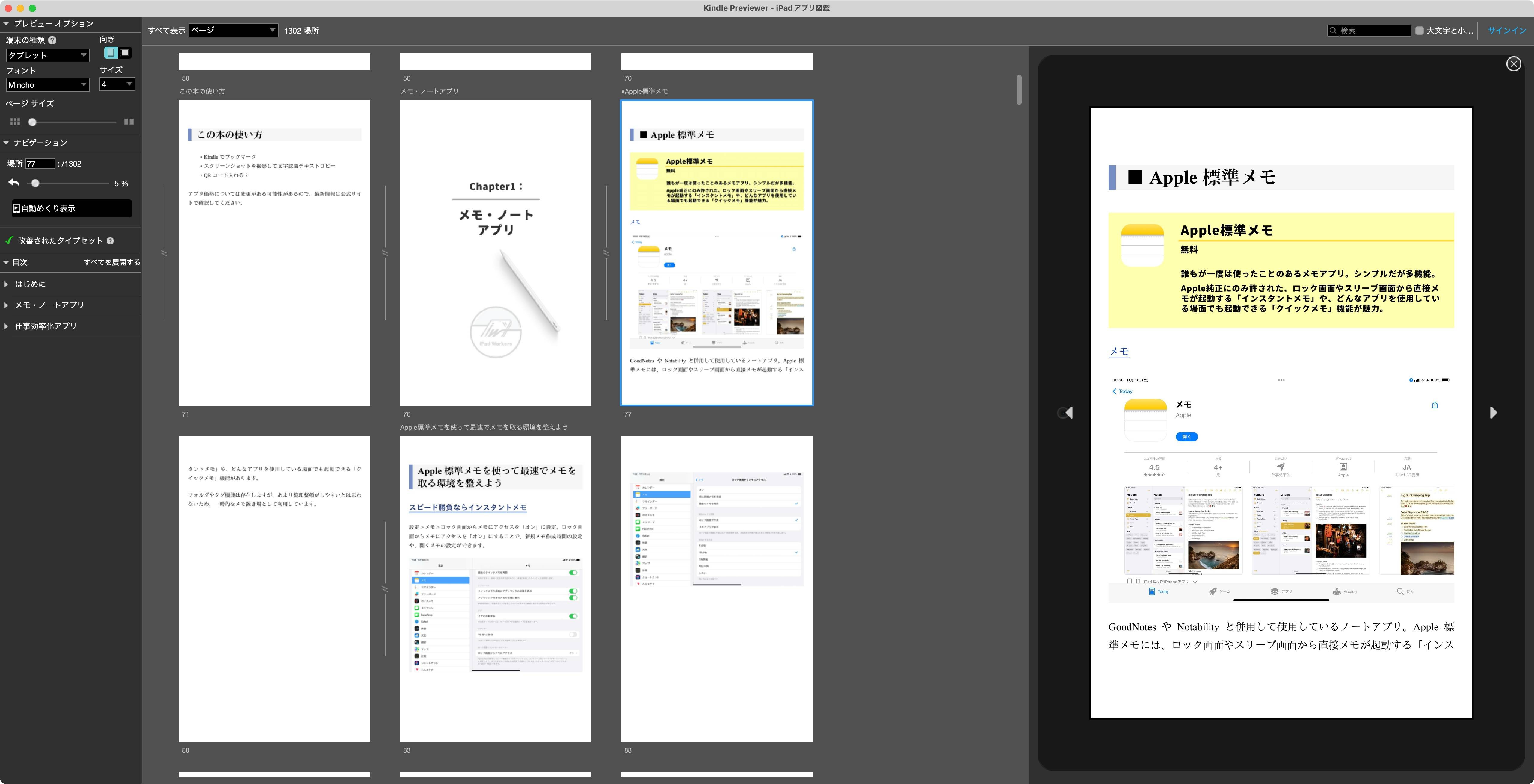Screen dimensions: 1534x784
Task: Open the device type タブレット dropdown
Action: tap(48, 55)
